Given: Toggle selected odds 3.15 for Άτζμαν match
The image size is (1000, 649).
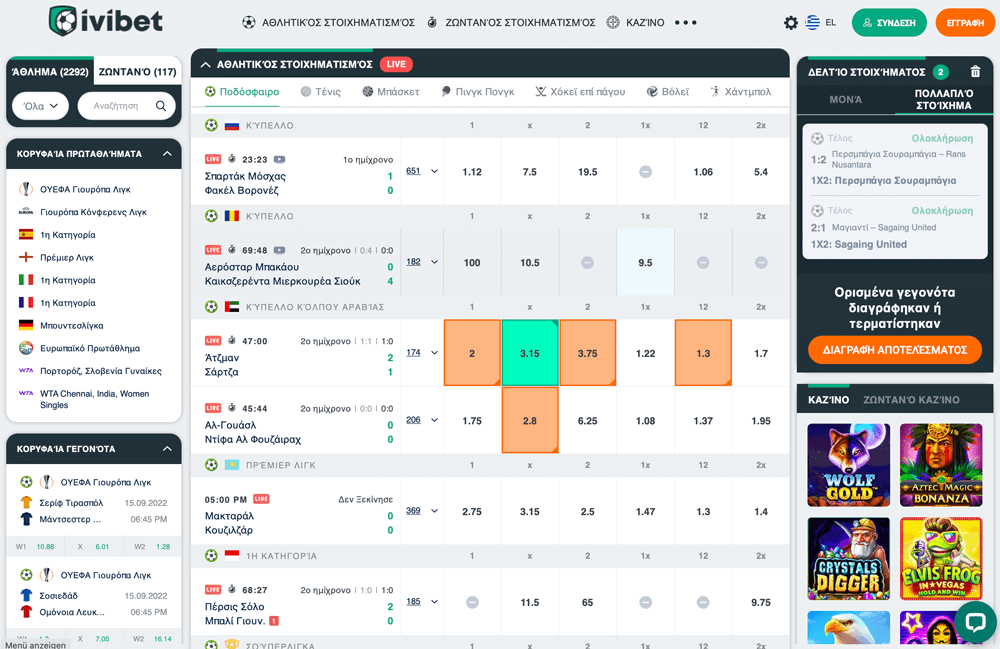Looking at the screenshot, I should point(530,353).
